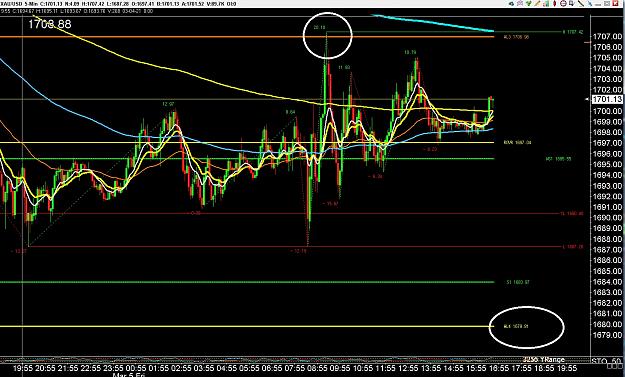This screenshot has height=377, width=625.
Task: Click the blue pin icon in toolbar
Action: coord(590,4)
